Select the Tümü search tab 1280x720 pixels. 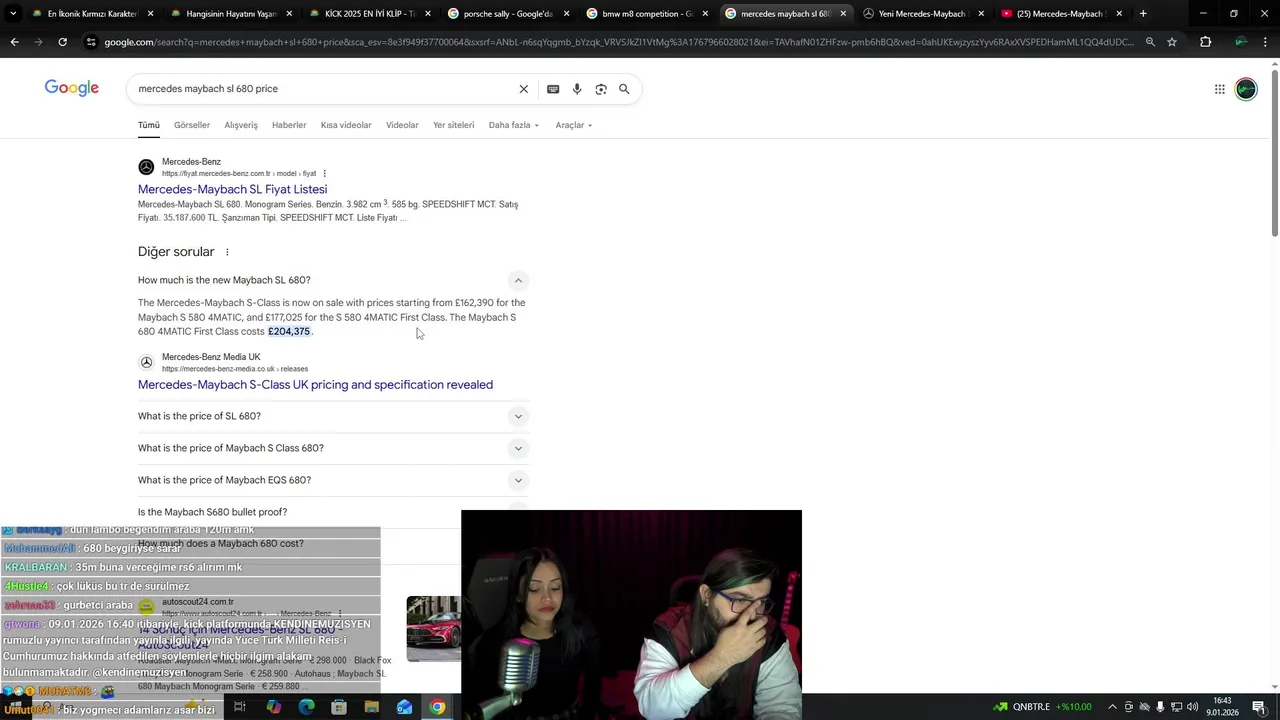click(149, 125)
